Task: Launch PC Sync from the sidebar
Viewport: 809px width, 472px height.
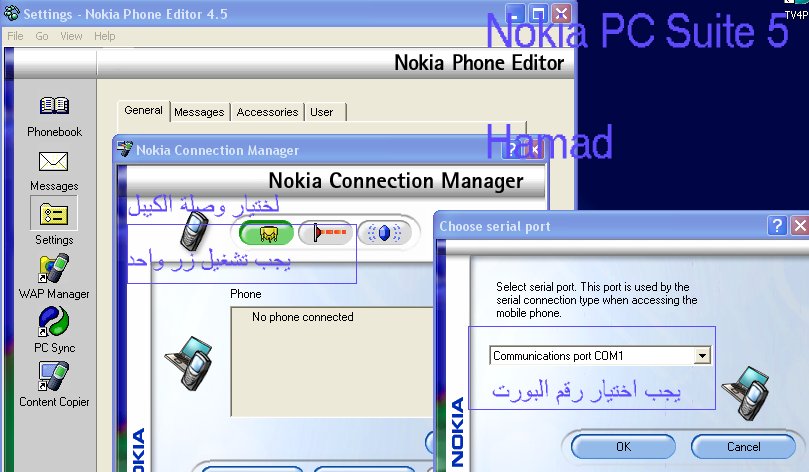Action: click(x=54, y=322)
